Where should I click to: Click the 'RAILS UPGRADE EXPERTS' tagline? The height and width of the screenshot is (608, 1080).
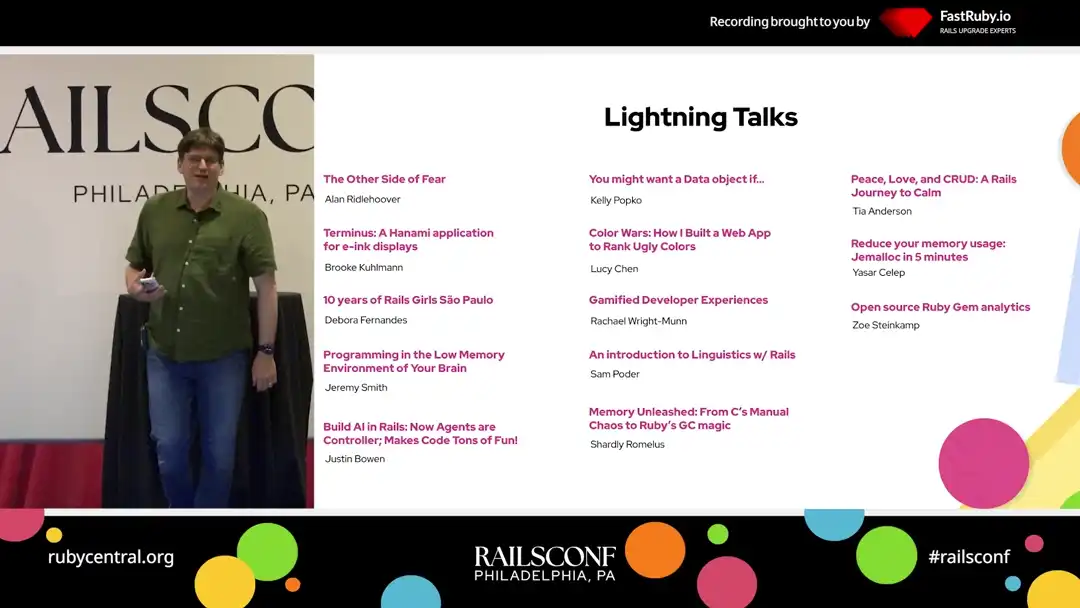pyautogui.click(x=977, y=31)
